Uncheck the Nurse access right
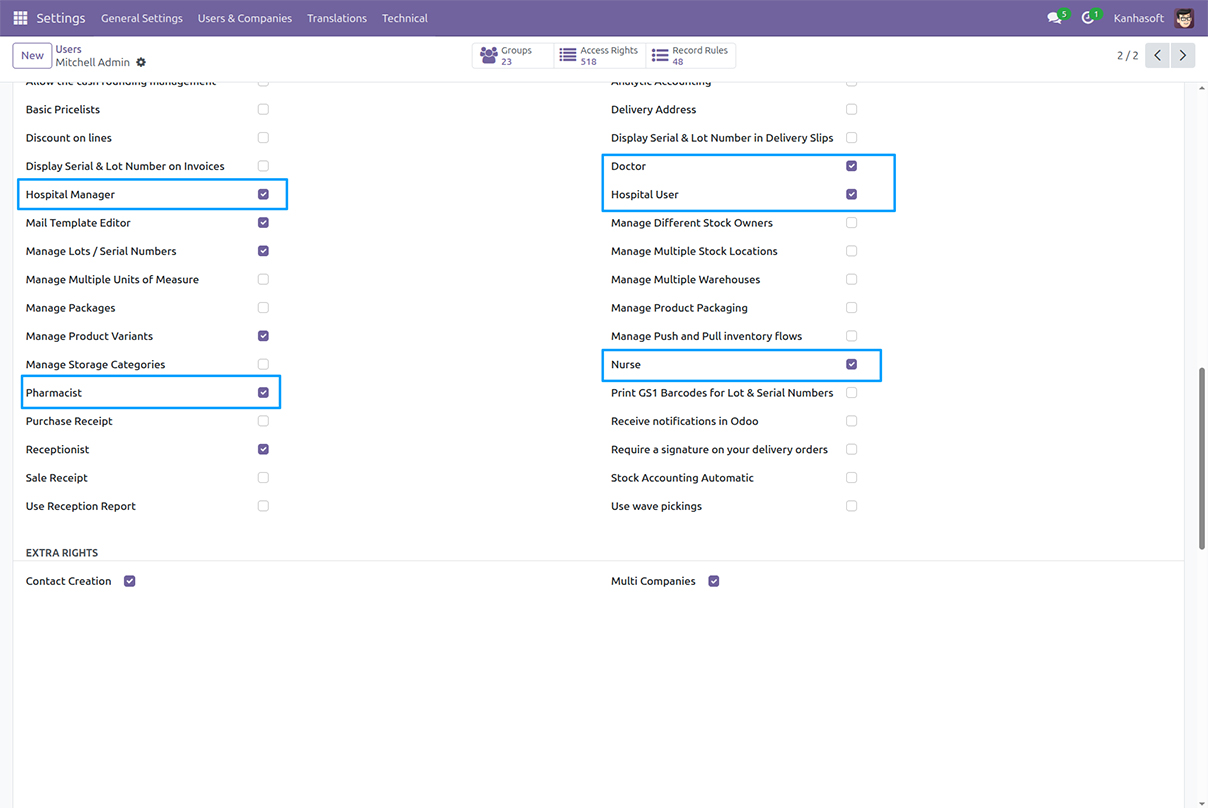 [852, 364]
